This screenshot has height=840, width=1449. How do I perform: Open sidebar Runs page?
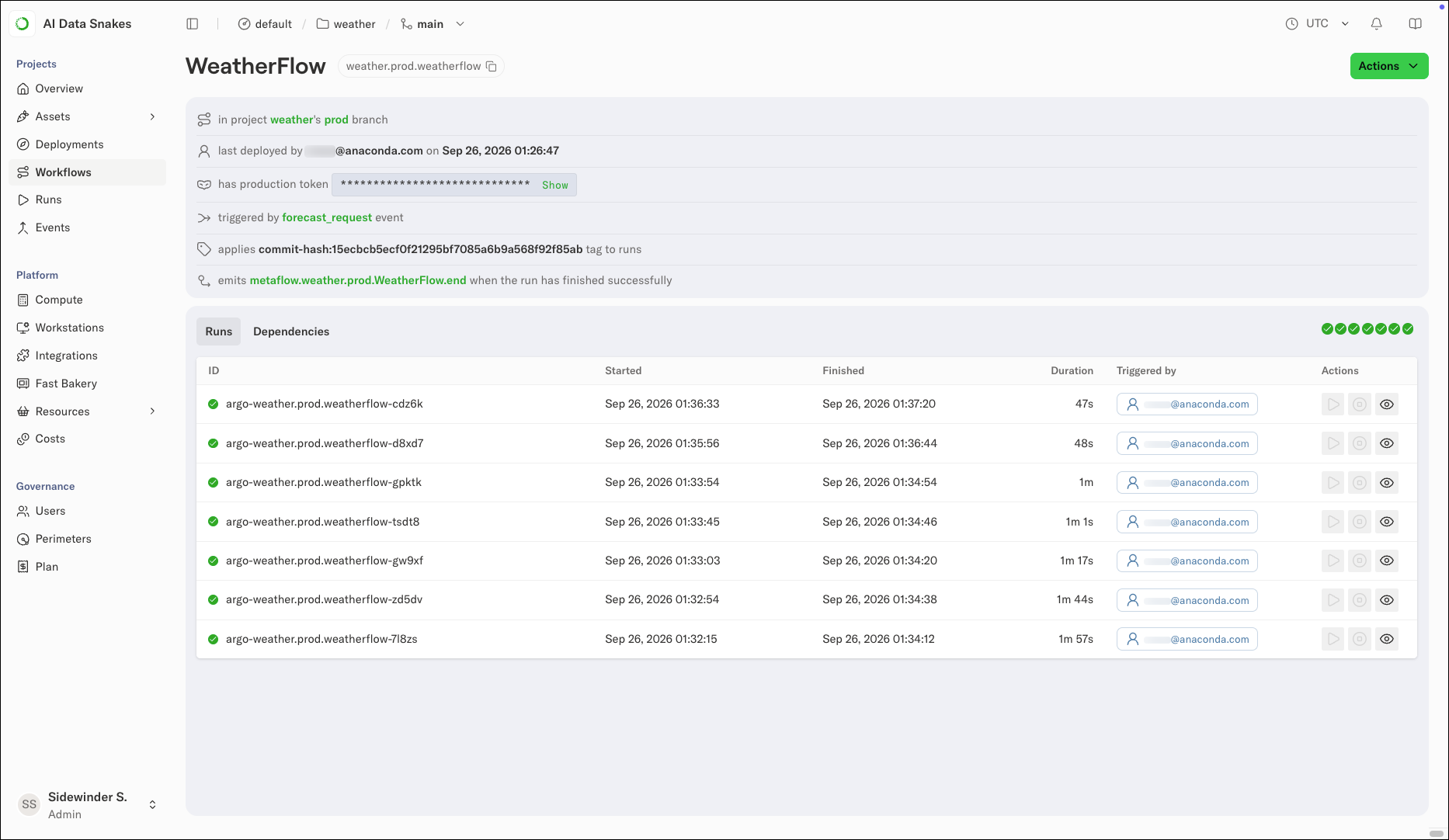[x=88, y=200]
